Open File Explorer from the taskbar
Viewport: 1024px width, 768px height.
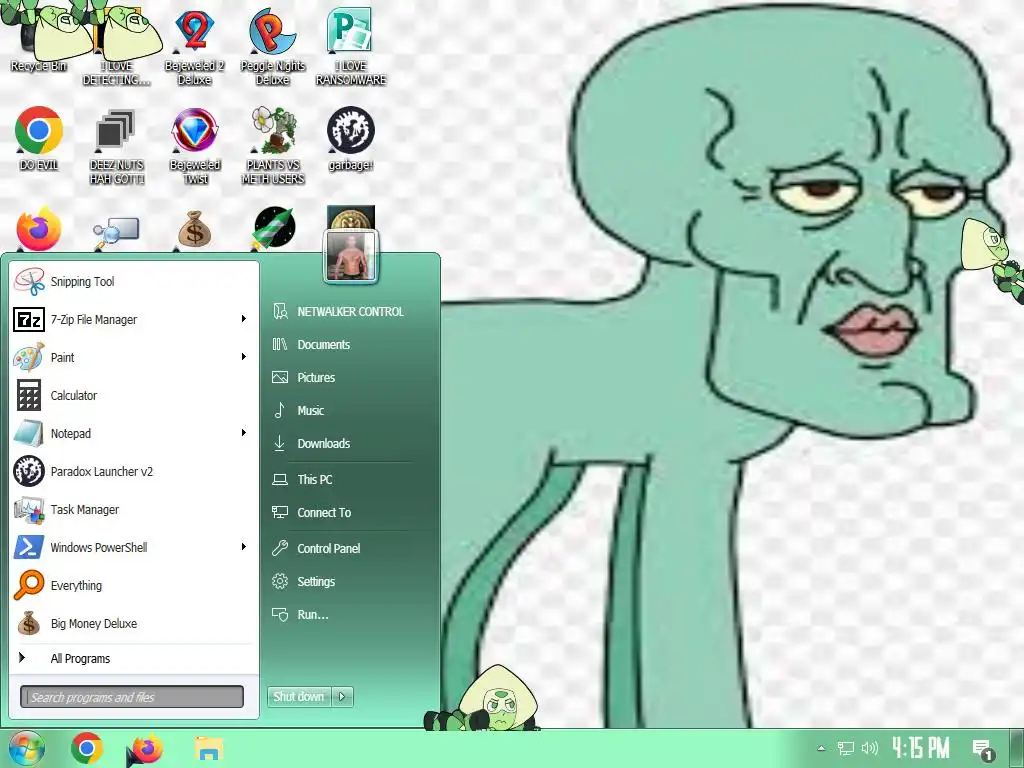click(208, 748)
